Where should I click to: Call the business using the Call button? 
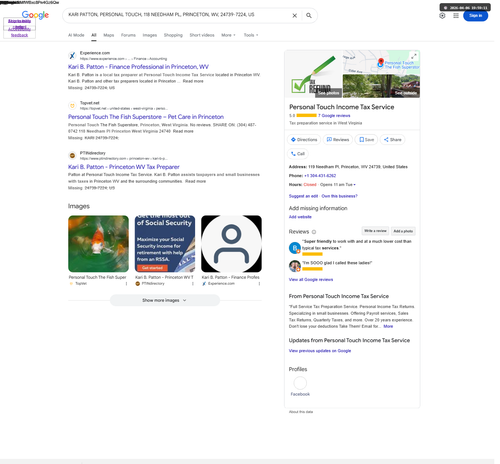click(298, 154)
